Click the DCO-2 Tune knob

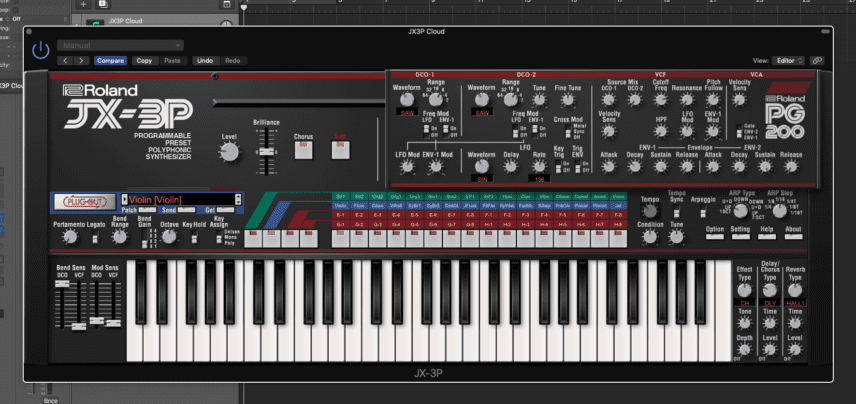539,99
